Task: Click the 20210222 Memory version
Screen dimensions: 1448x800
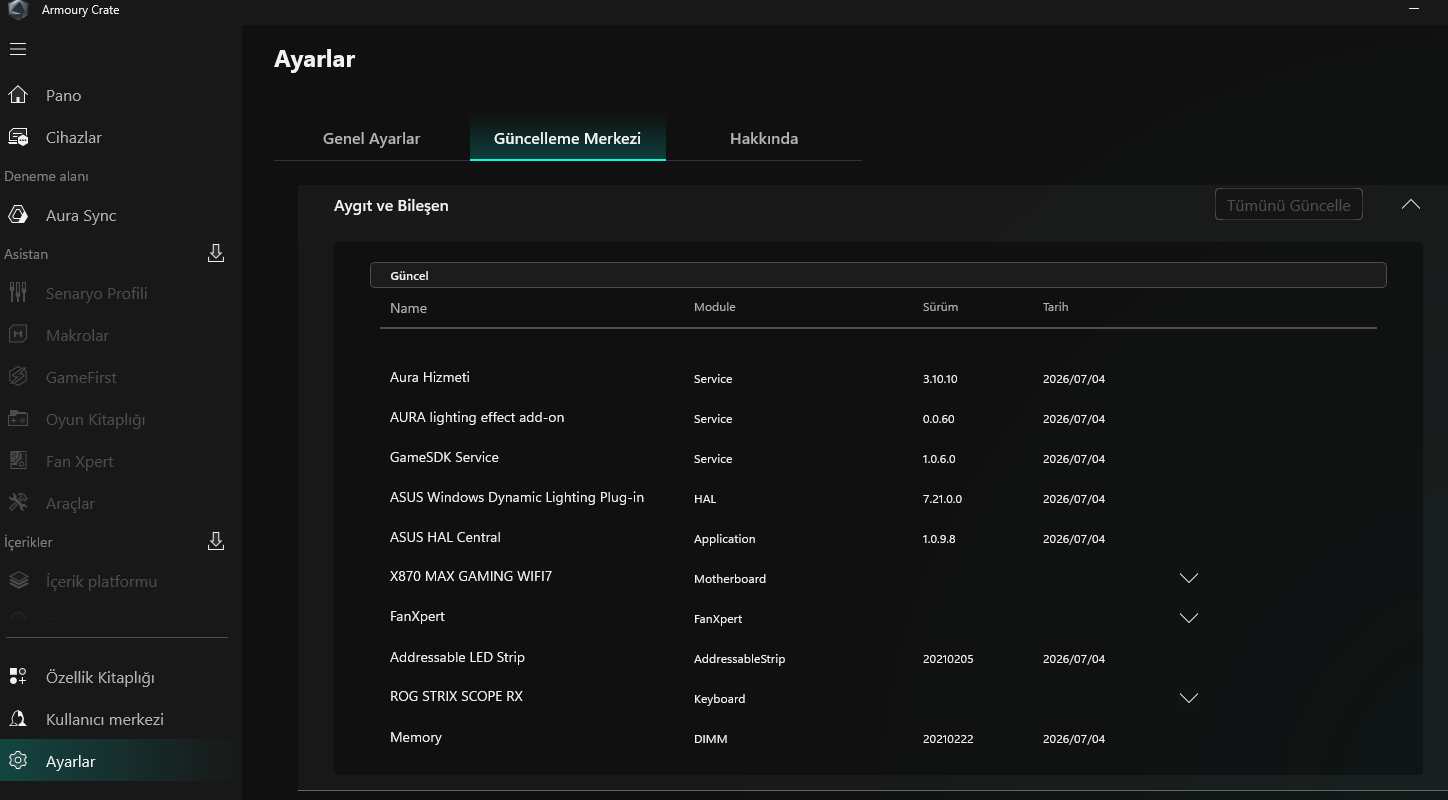Action: tap(948, 739)
